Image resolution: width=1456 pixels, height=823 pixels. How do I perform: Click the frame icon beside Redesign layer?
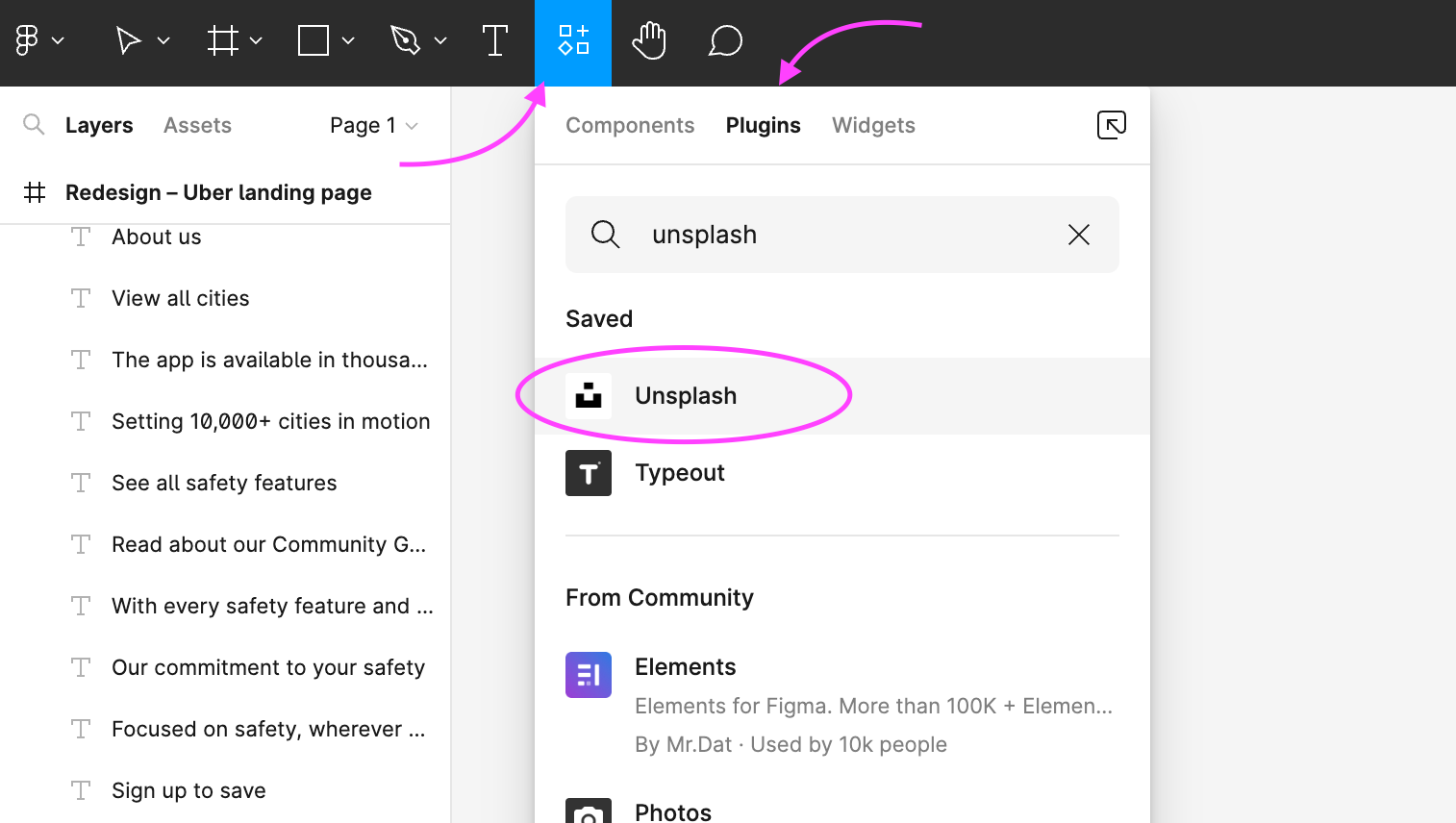pos(35,192)
